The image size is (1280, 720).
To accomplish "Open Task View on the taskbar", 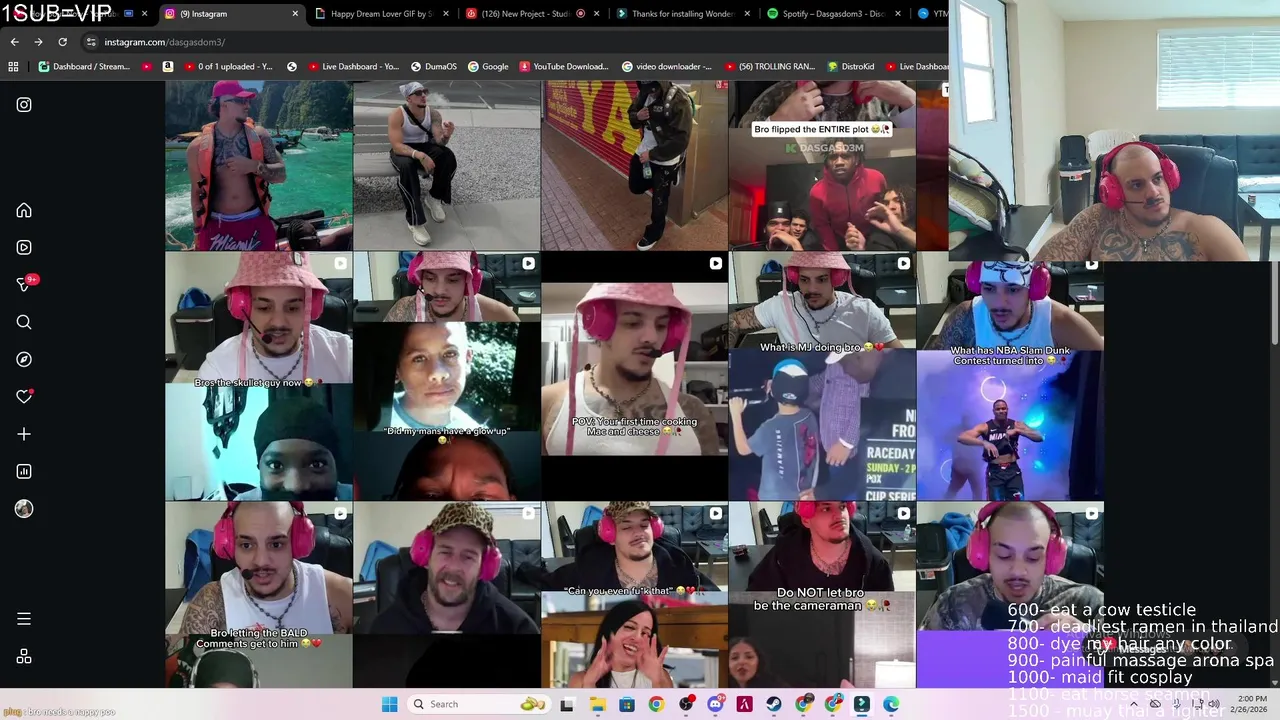I will click(567, 704).
